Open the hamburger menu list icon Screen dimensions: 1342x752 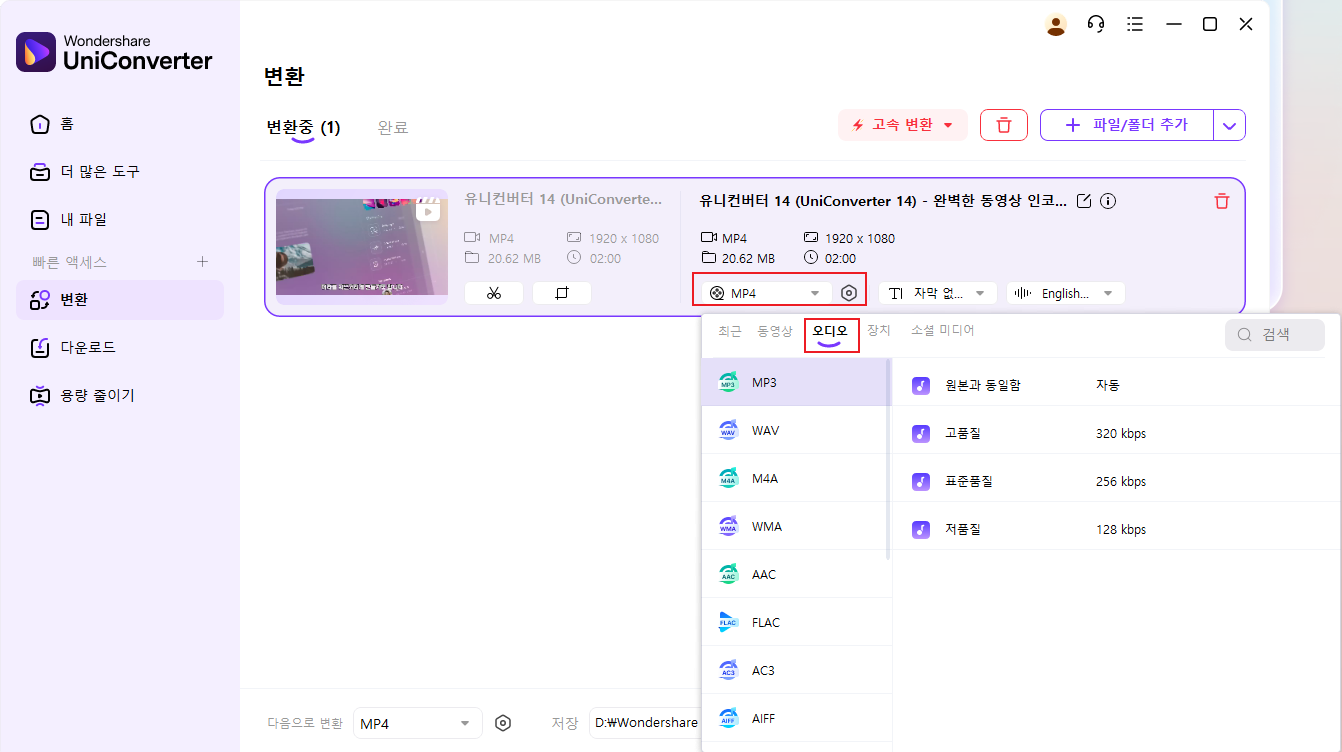click(x=1135, y=25)
